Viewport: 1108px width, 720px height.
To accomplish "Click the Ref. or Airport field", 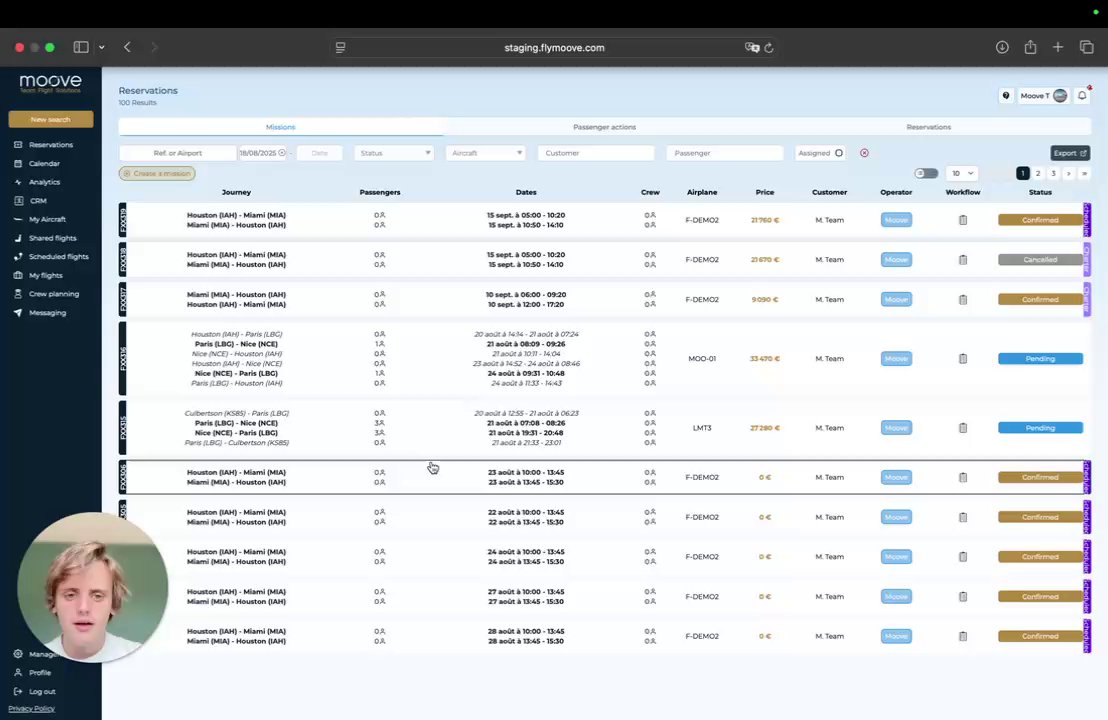I will [178, 153].
